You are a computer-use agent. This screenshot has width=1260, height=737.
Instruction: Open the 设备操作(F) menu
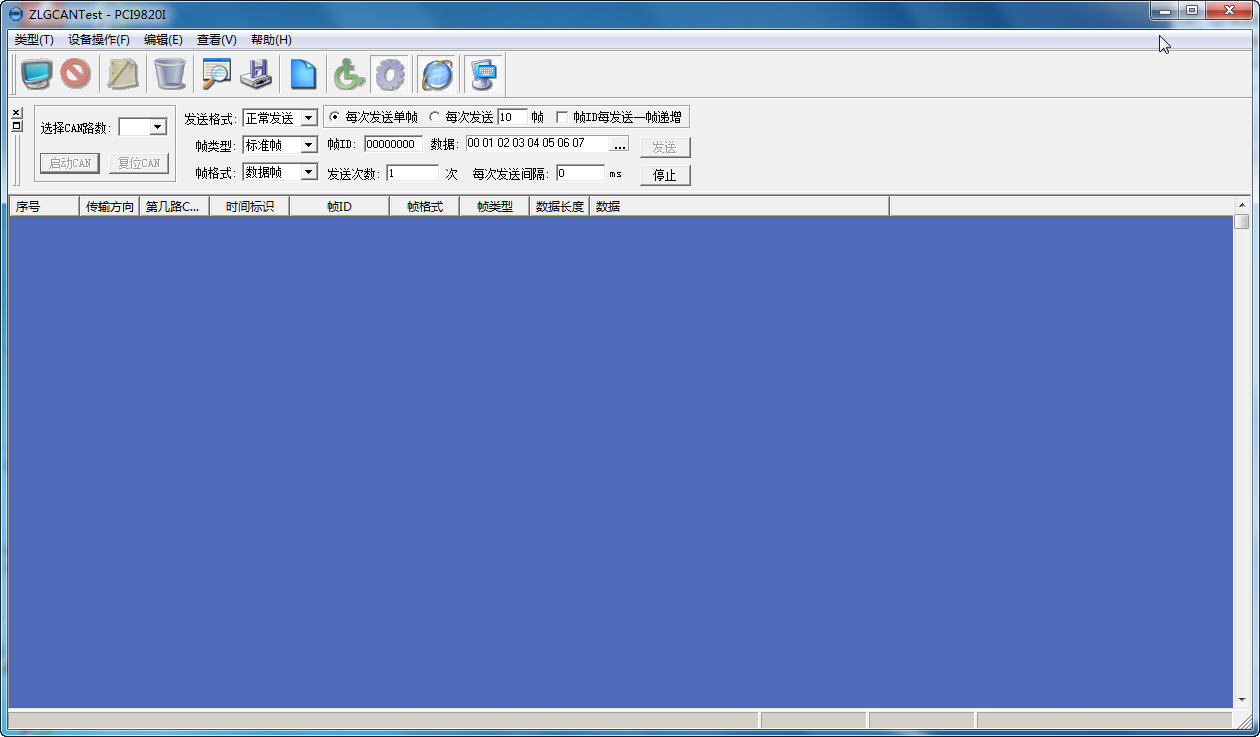(x=99, y=40)
